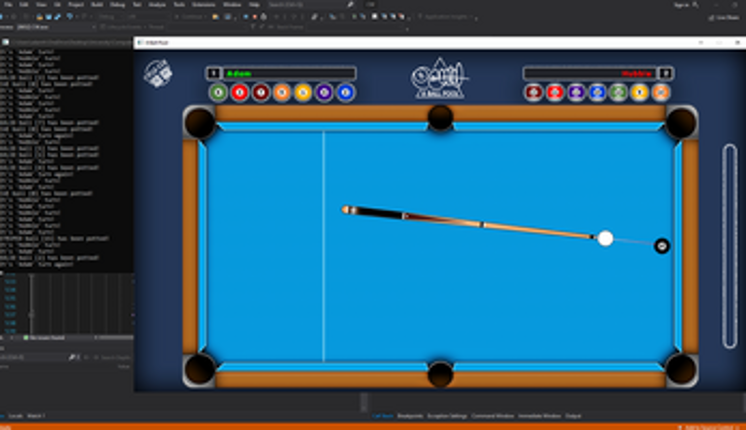Viewport: 746px width, 430px height.
Task: Click the Save All toolbar icon
Action: (x=58, y=17)
